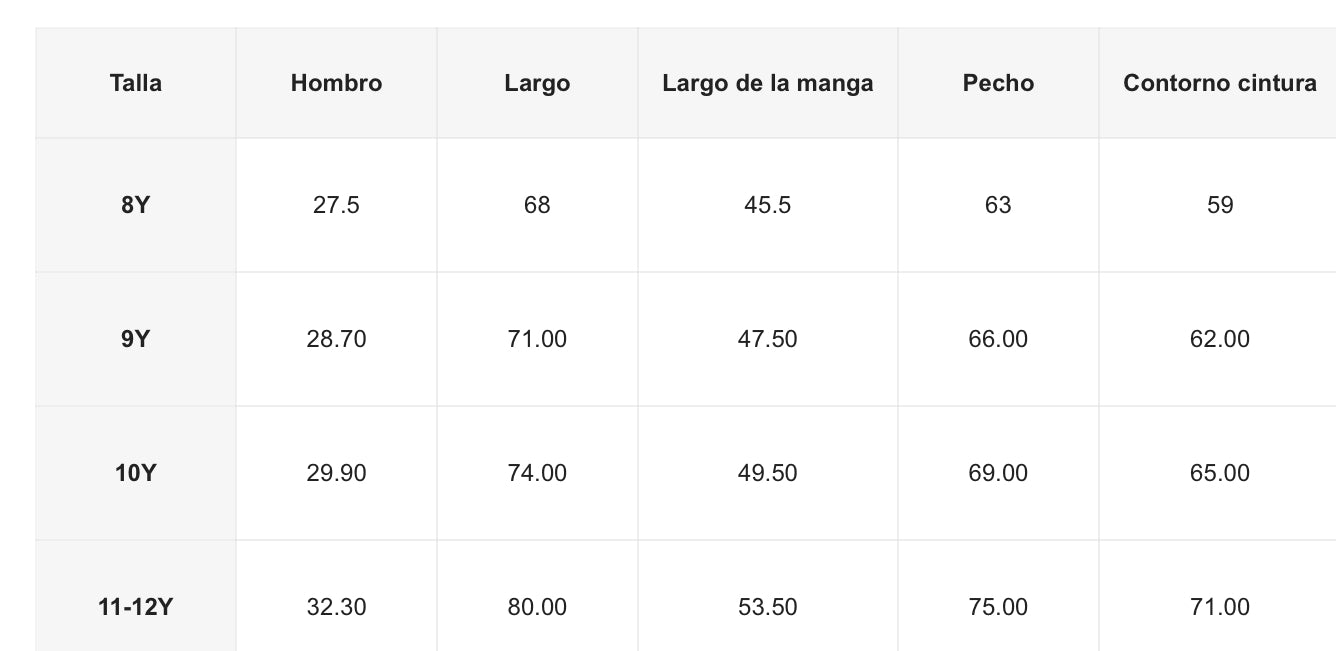This screenshot has height=651, width=1336.
Task: Click the Largo de la manga header
Action: [767, 83]
